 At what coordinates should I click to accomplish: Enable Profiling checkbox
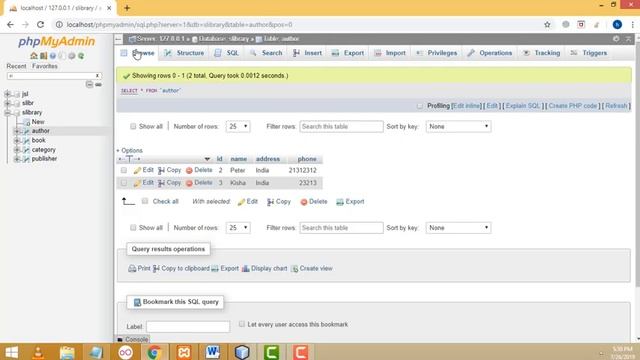420,106
